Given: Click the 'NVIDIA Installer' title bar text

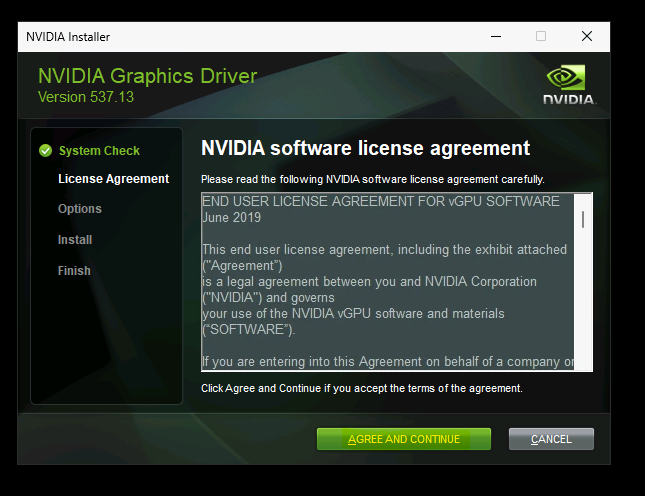Looking at the screenshot, I should (x=68, y=37).
